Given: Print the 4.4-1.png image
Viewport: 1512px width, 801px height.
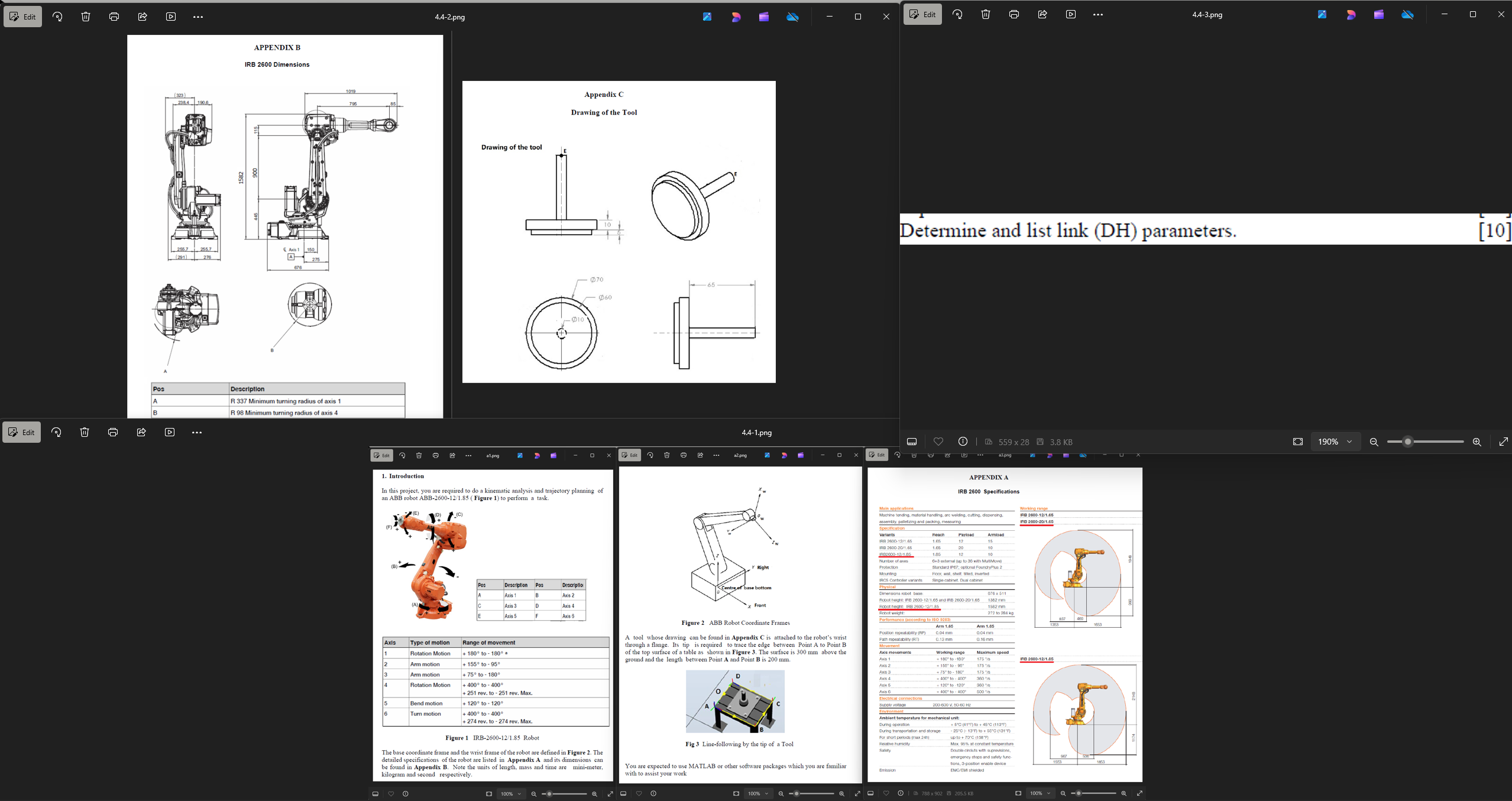Looking at the screenshot, I should click(x=113, y=432).
